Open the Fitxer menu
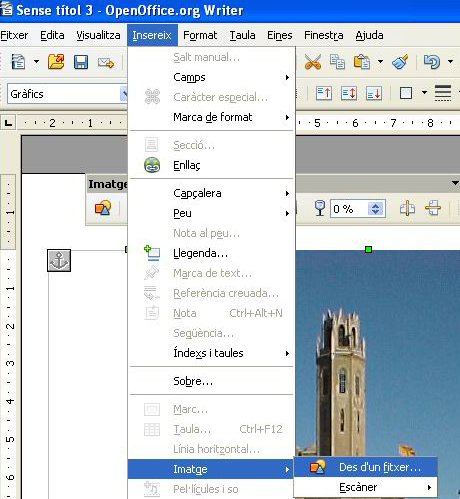The height and width of the screenshot is (499, 460). (x=14, y=35)
